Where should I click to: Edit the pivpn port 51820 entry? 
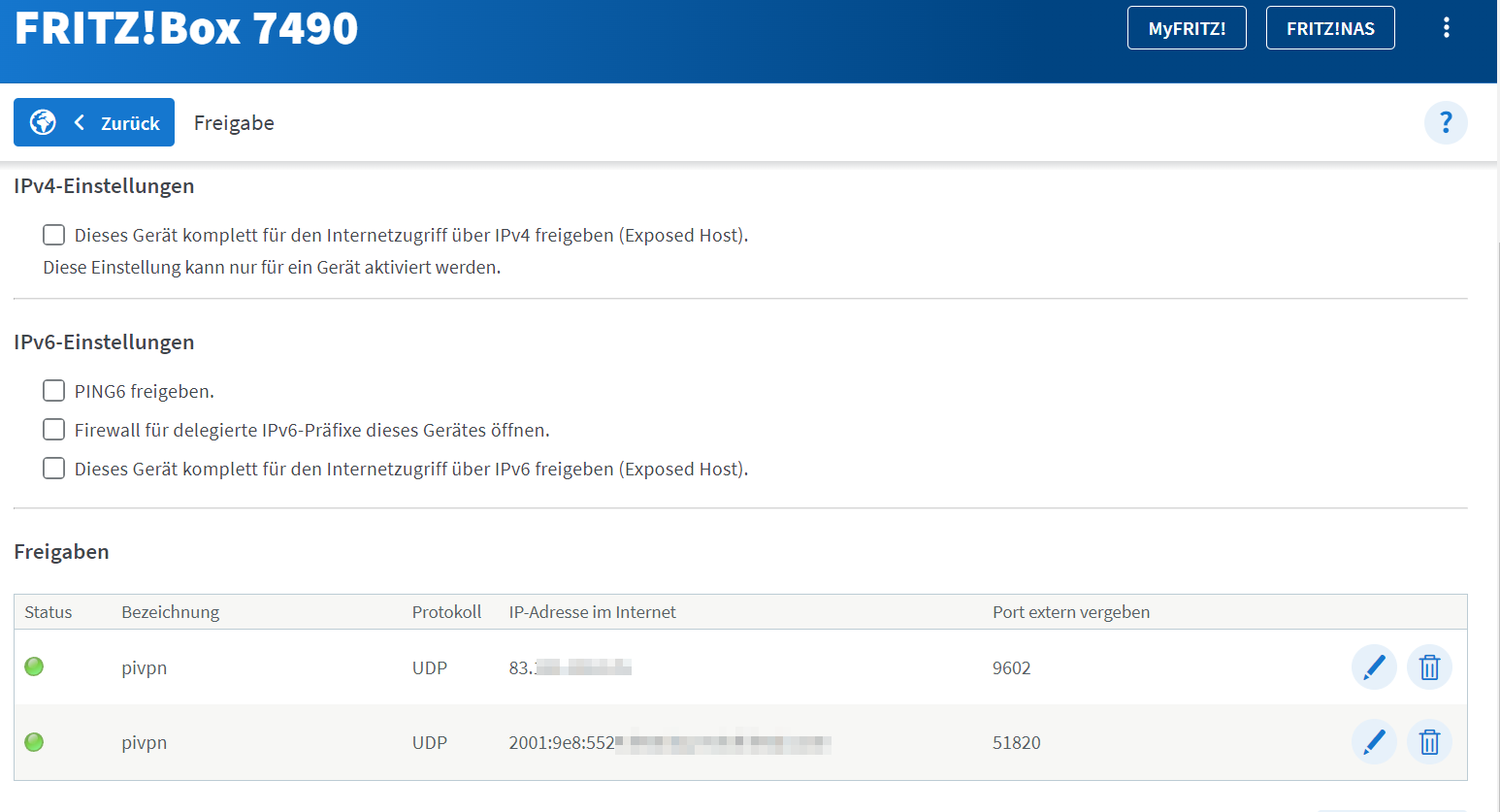[x=1374, y=742]
